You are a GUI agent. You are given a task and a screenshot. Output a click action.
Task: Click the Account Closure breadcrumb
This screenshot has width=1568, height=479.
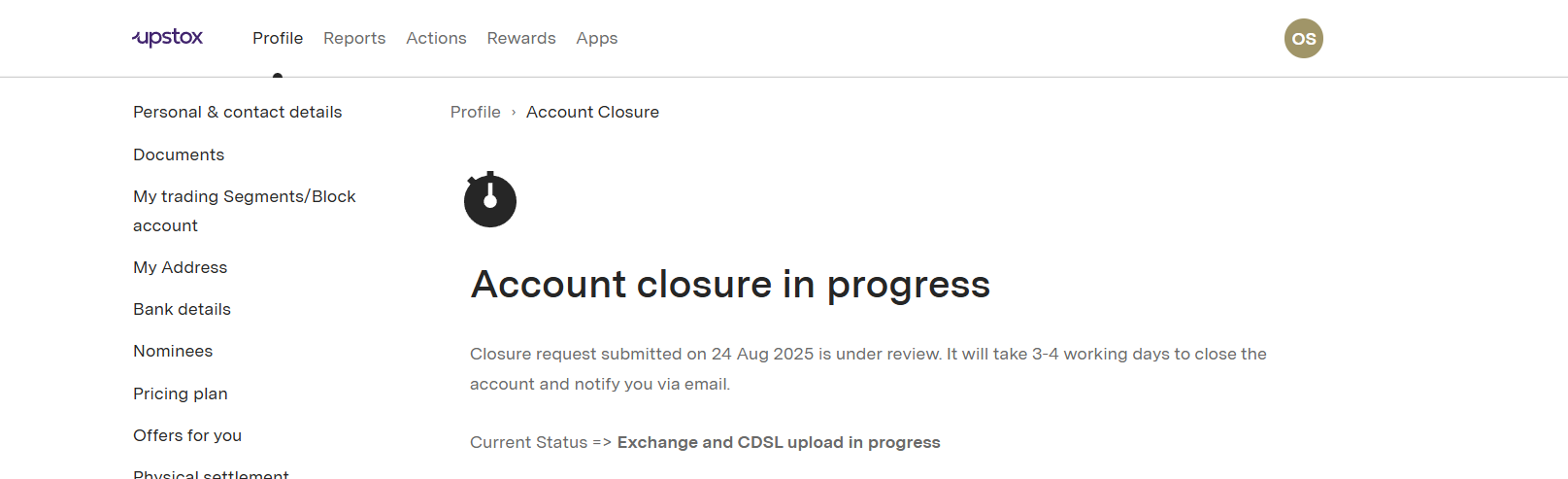pyautogui.click(x=592, y=112)
